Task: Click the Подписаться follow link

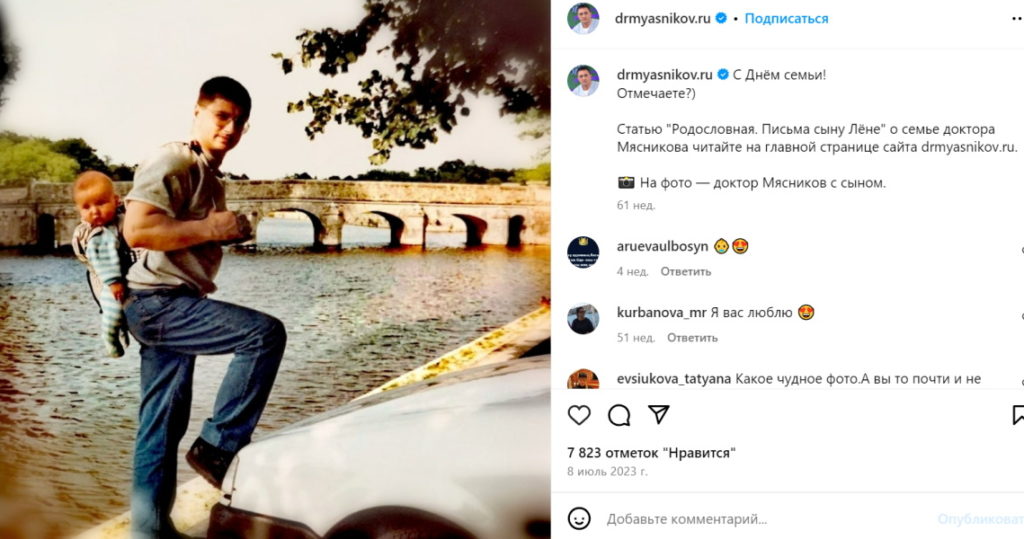Action: point(787,19)
